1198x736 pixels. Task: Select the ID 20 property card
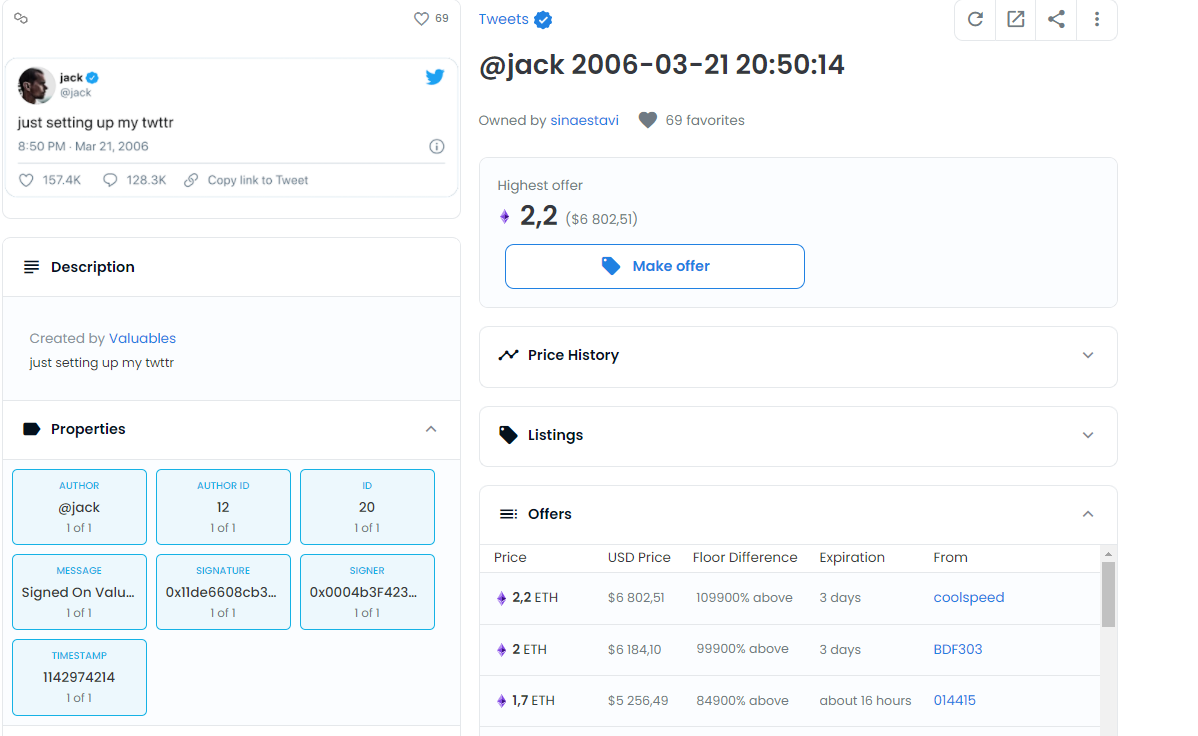pyautogui.click(x=367, y=507)
